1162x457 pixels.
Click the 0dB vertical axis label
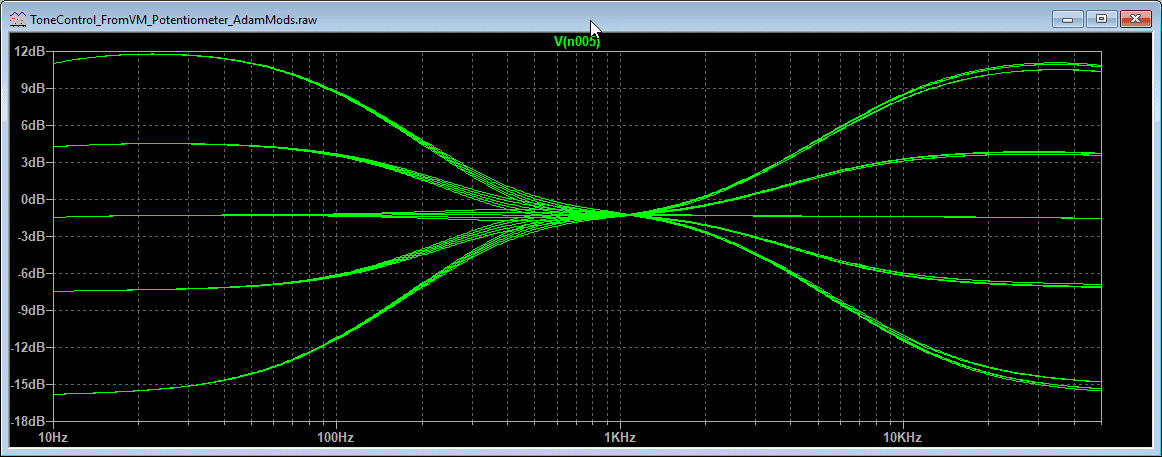tap(34, 199)
